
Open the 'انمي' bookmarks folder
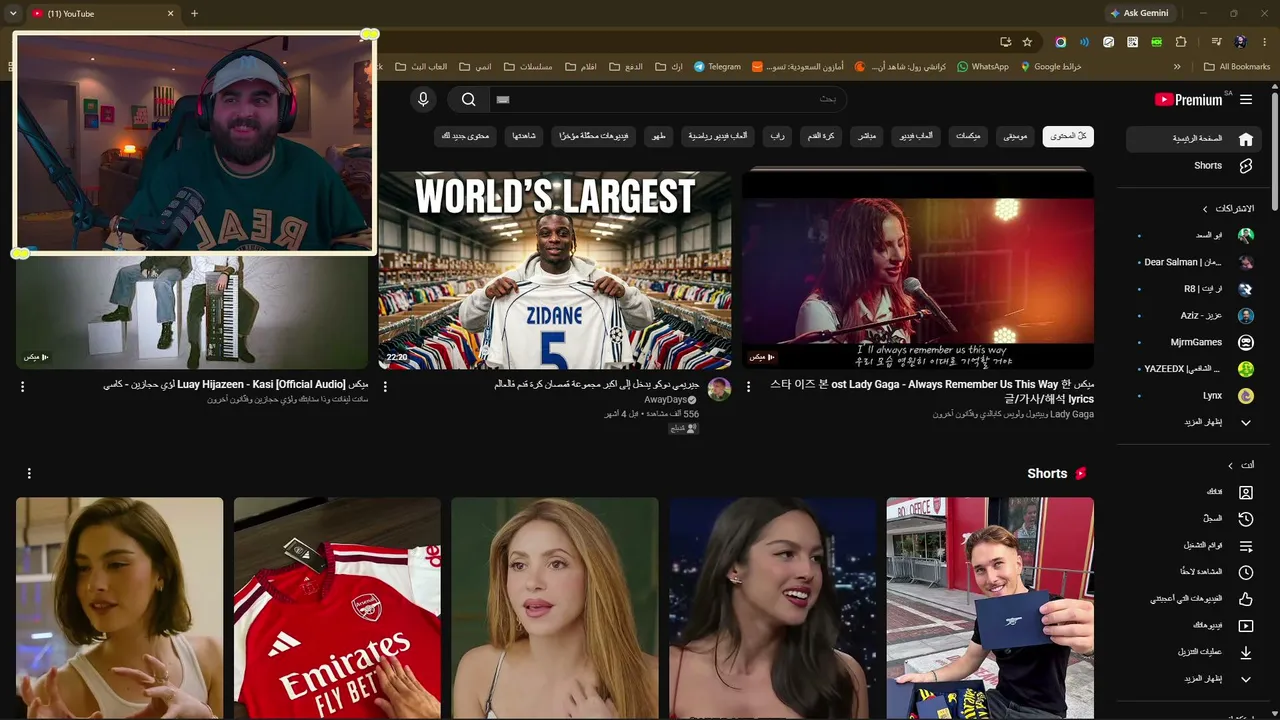coord(475,67)
